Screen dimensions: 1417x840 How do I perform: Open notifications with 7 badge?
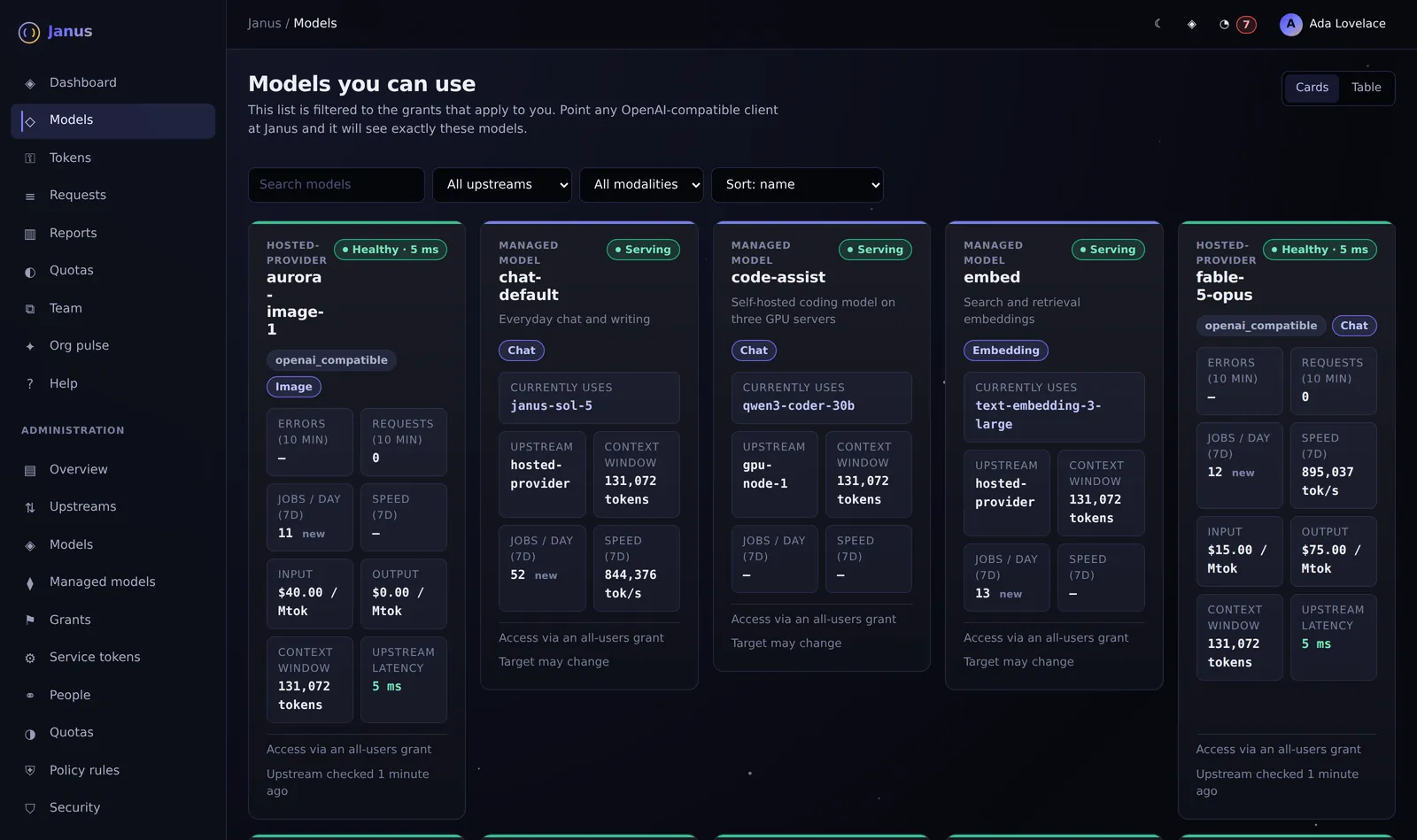point(1236,24)
